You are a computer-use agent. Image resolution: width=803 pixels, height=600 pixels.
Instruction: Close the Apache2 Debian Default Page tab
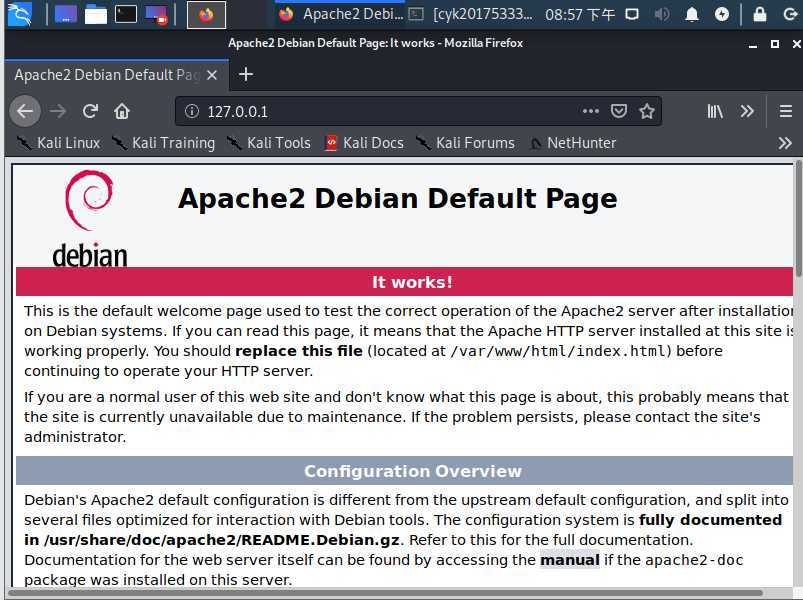click(212, 75)
